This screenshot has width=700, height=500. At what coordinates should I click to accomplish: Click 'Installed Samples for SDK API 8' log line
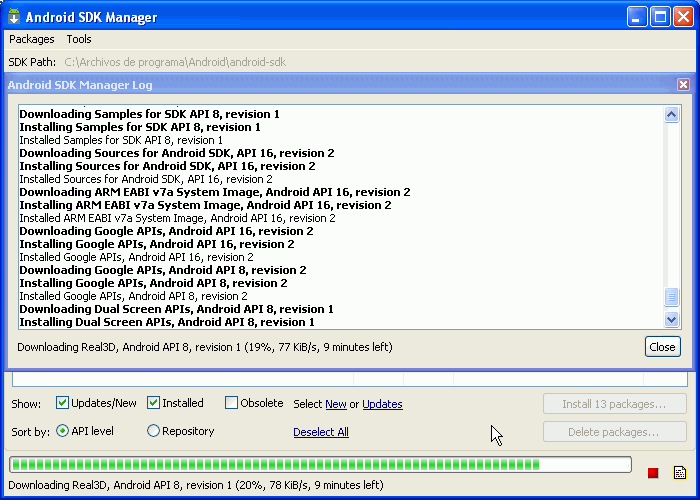pos(121,140)
